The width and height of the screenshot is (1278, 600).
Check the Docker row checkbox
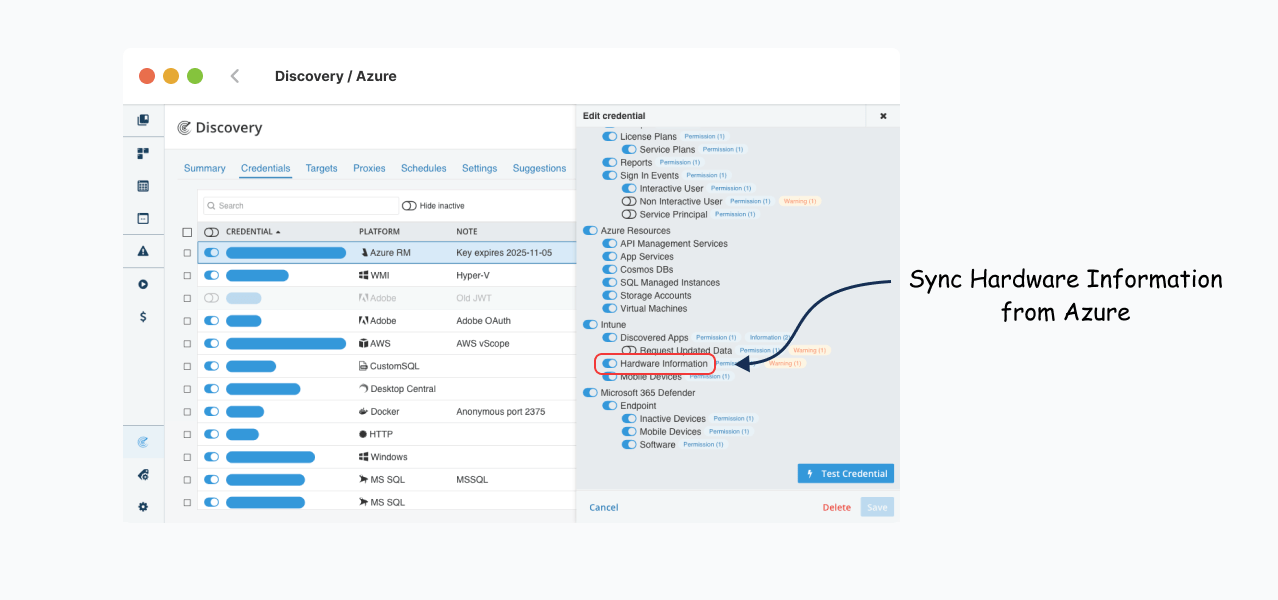[x=187, y=412]
